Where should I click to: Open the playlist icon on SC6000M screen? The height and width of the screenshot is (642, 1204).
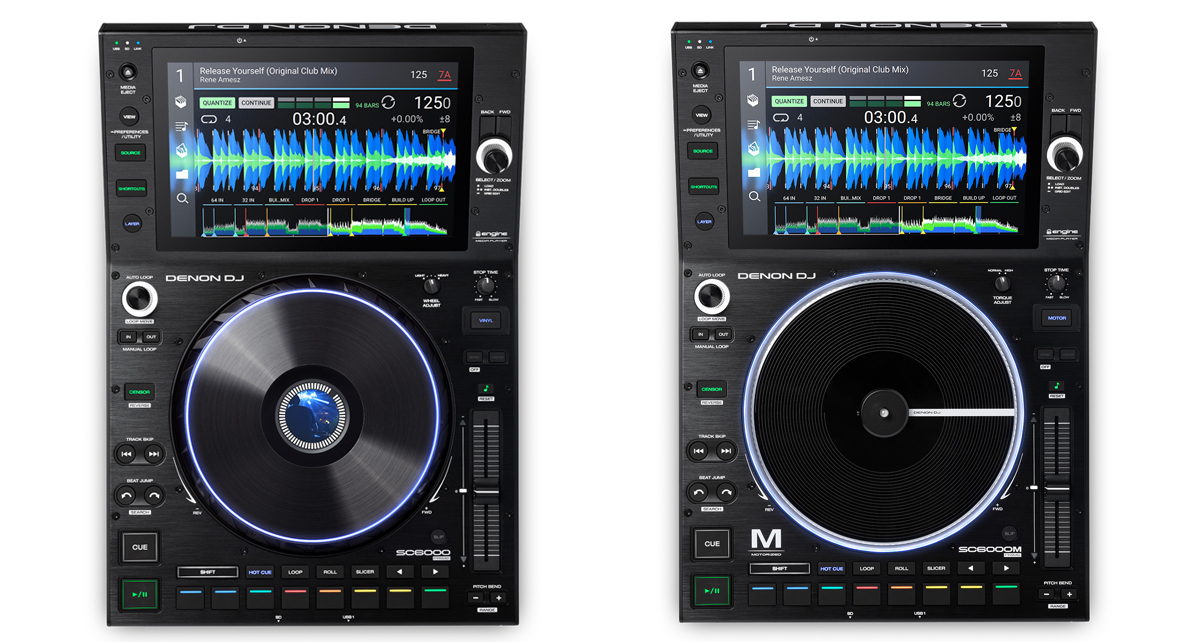coord(756,126)
